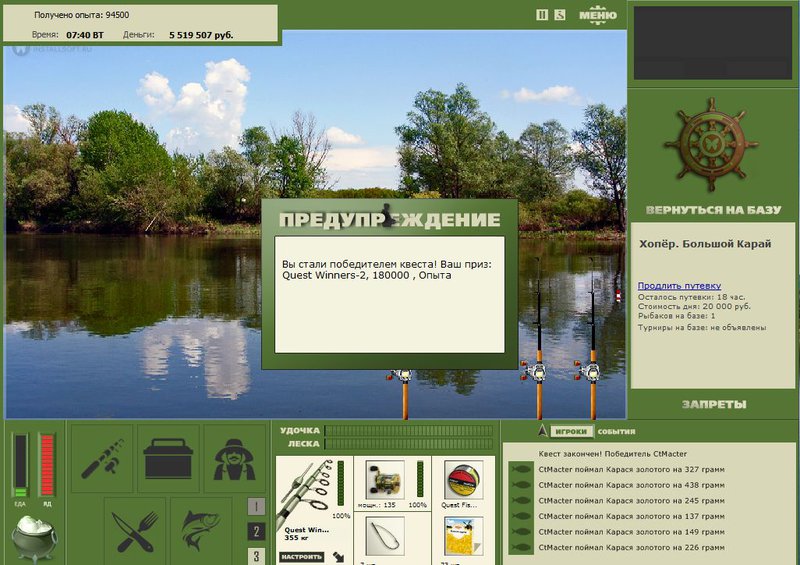Click the money value 5 519 507 руб.
The image size is (800, 565).
(201, 35)
